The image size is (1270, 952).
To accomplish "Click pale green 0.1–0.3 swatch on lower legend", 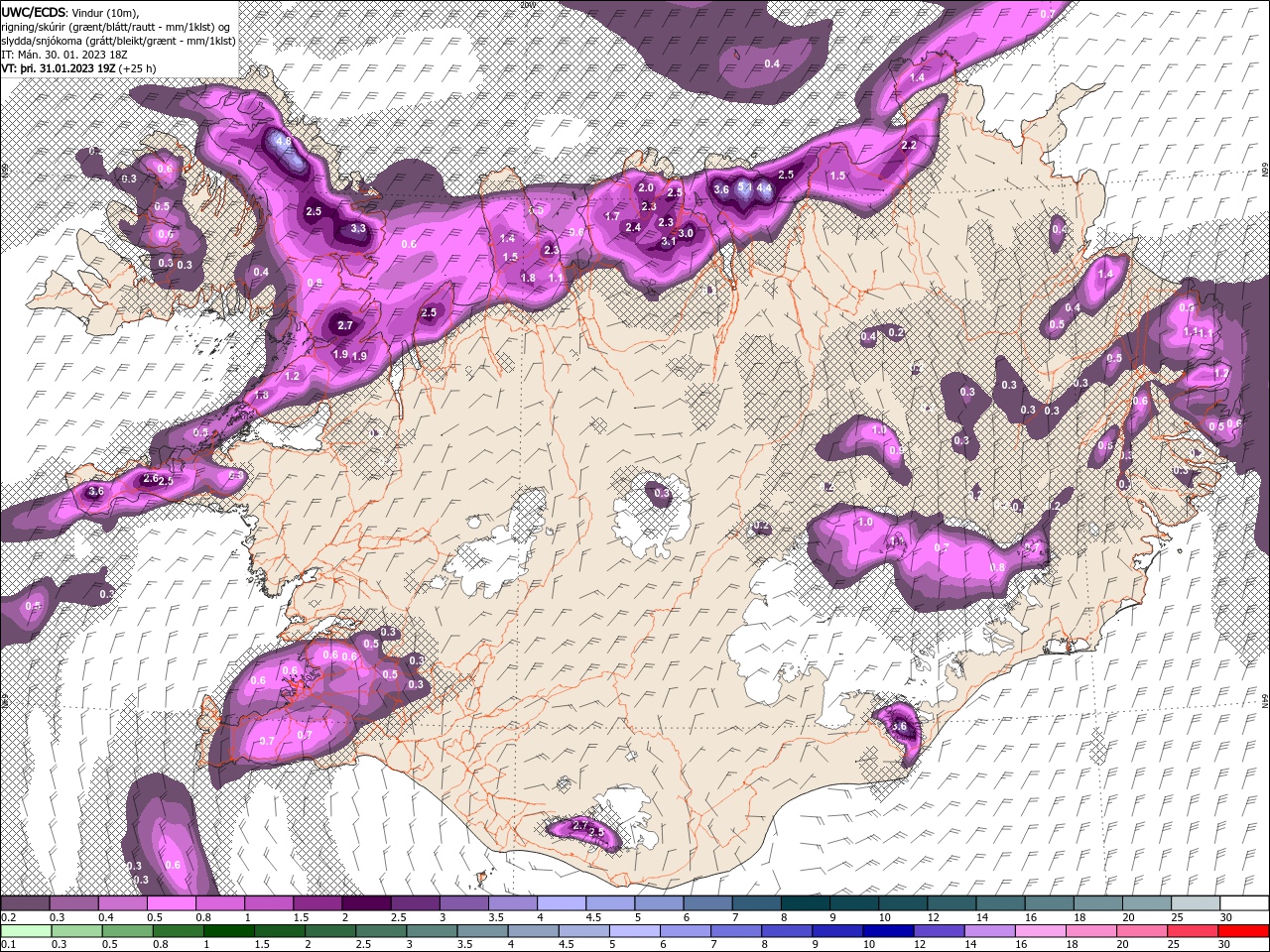I will pos(27,931).
